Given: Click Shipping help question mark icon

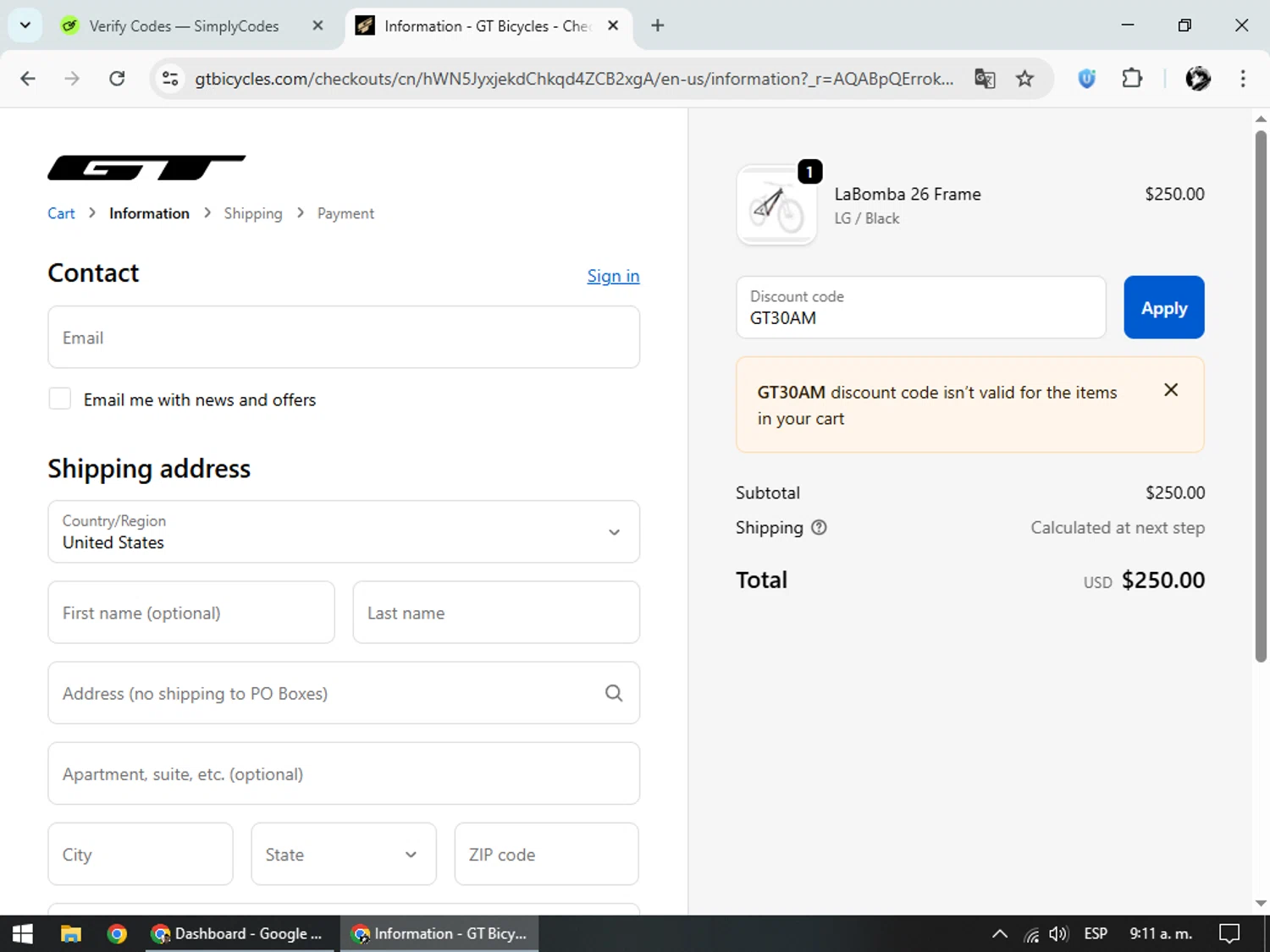Looking at the screenshot, I should [819, 527].
